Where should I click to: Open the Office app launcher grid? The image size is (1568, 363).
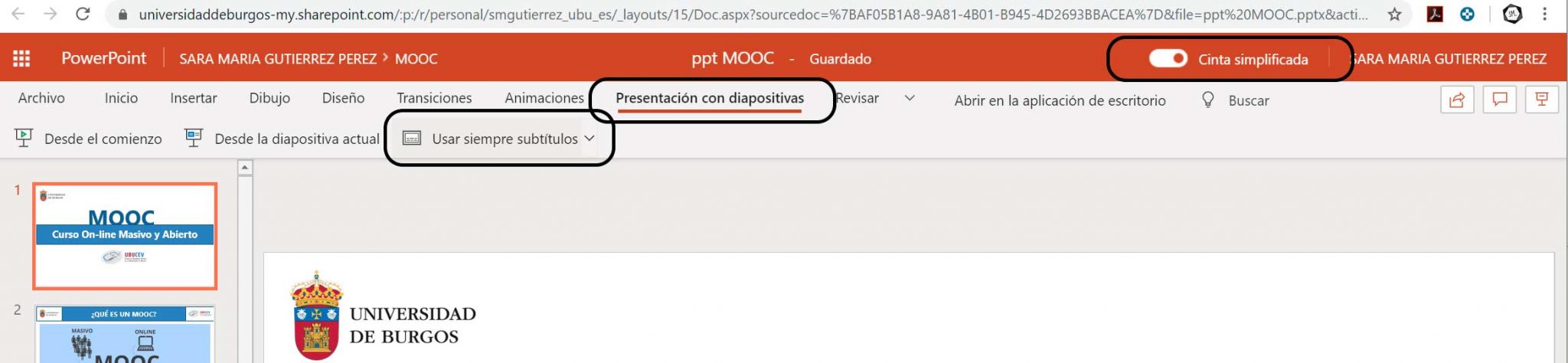pyautogui.click(x=21, y=58)
